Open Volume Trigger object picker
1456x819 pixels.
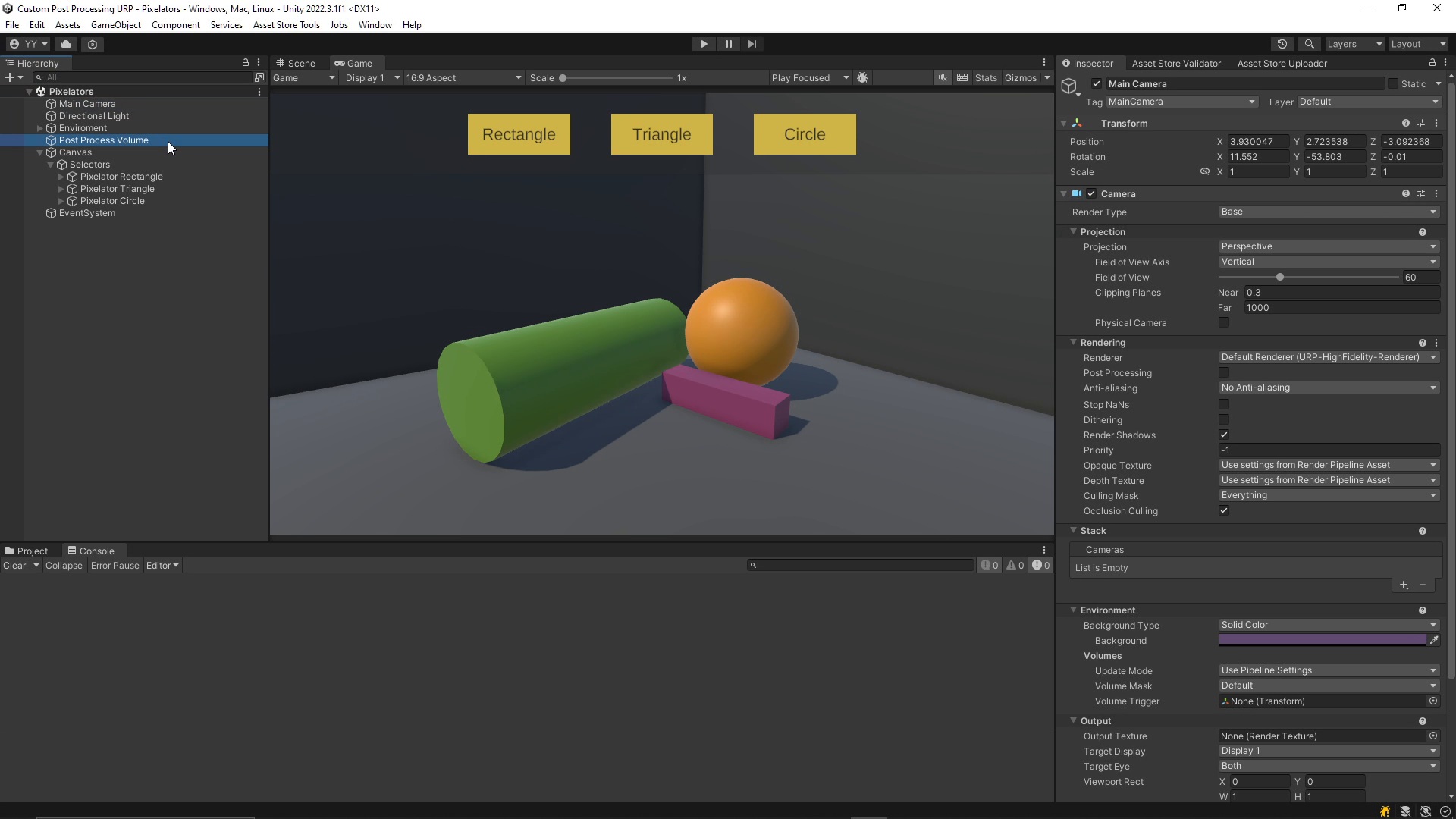1433,701
